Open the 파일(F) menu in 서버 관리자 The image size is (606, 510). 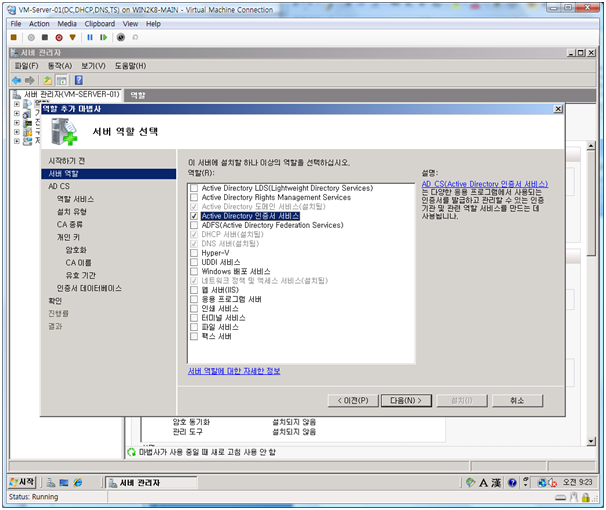26,66
